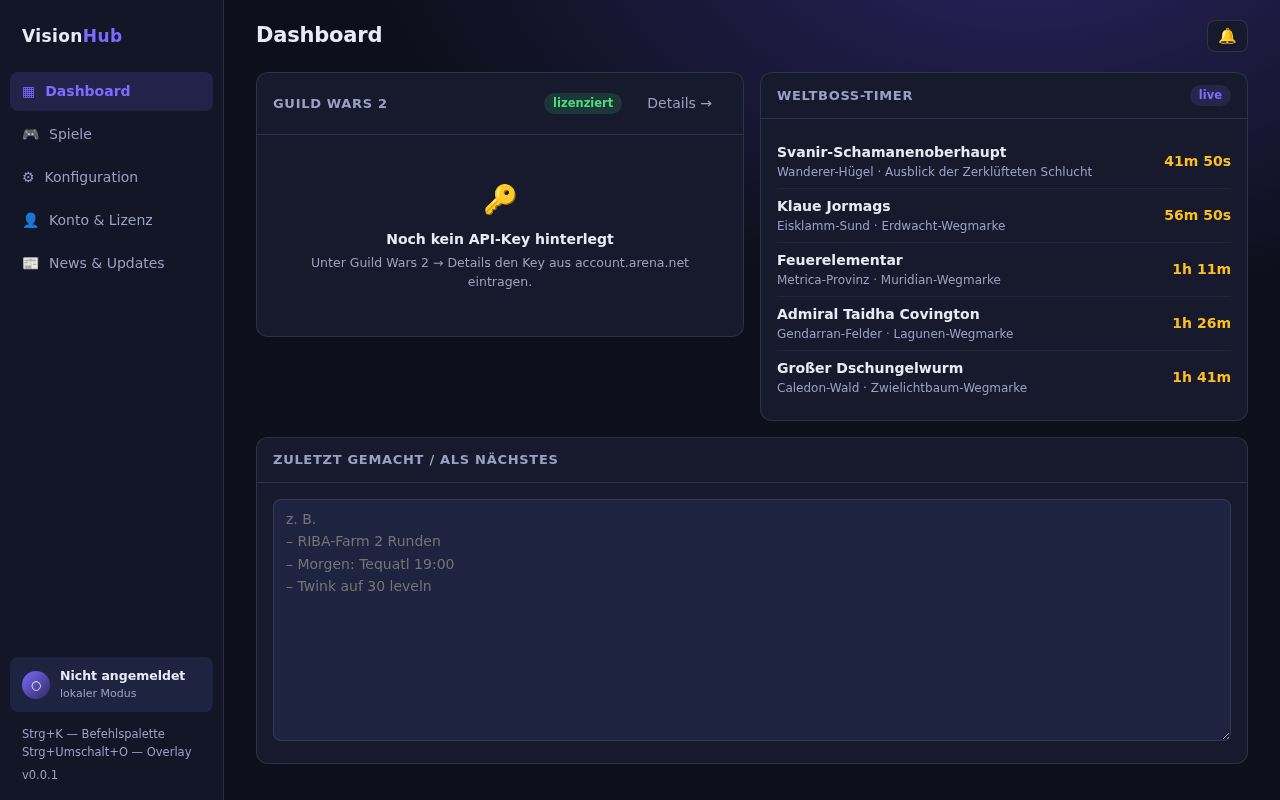Click the API-key instruction text mentioning account.arena.net
1280x800 pixels.
(x=500, y=272)
